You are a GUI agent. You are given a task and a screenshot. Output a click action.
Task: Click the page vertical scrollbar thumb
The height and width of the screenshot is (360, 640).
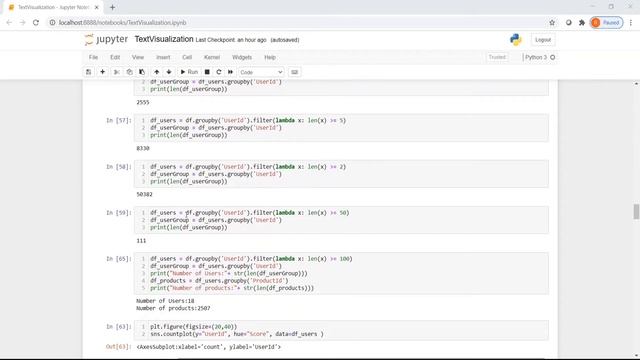click(x=636, y=211)
